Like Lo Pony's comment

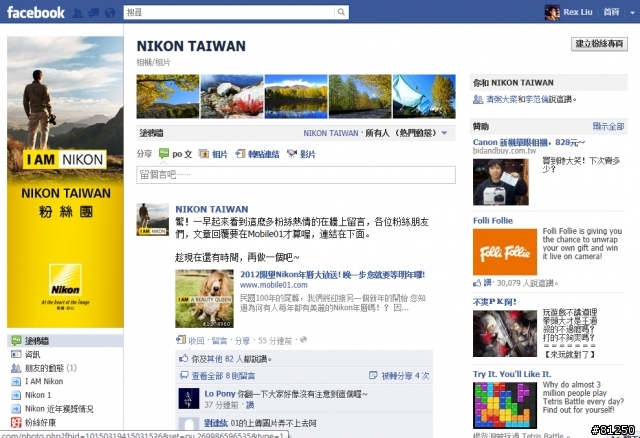250,405
